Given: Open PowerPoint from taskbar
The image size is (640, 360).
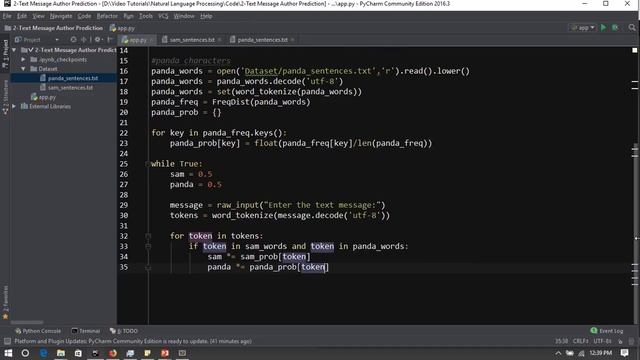Looking at the screenshot, I should click(x=165, y=353).
